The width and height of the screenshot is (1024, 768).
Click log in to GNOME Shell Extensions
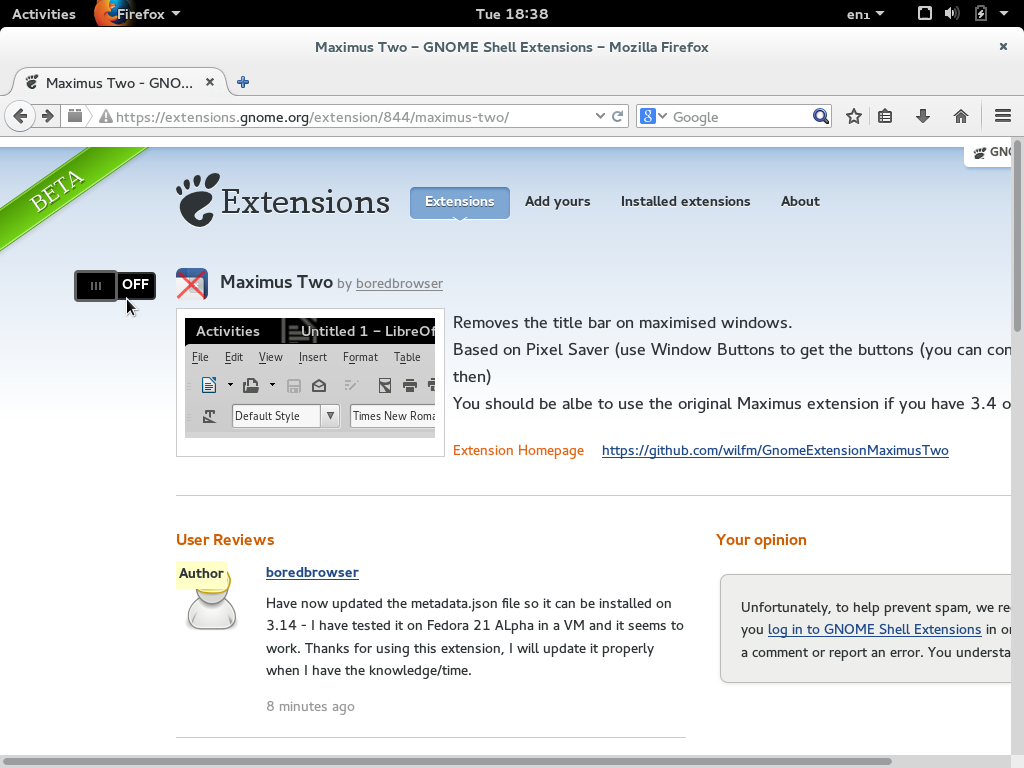coord(874,629)
